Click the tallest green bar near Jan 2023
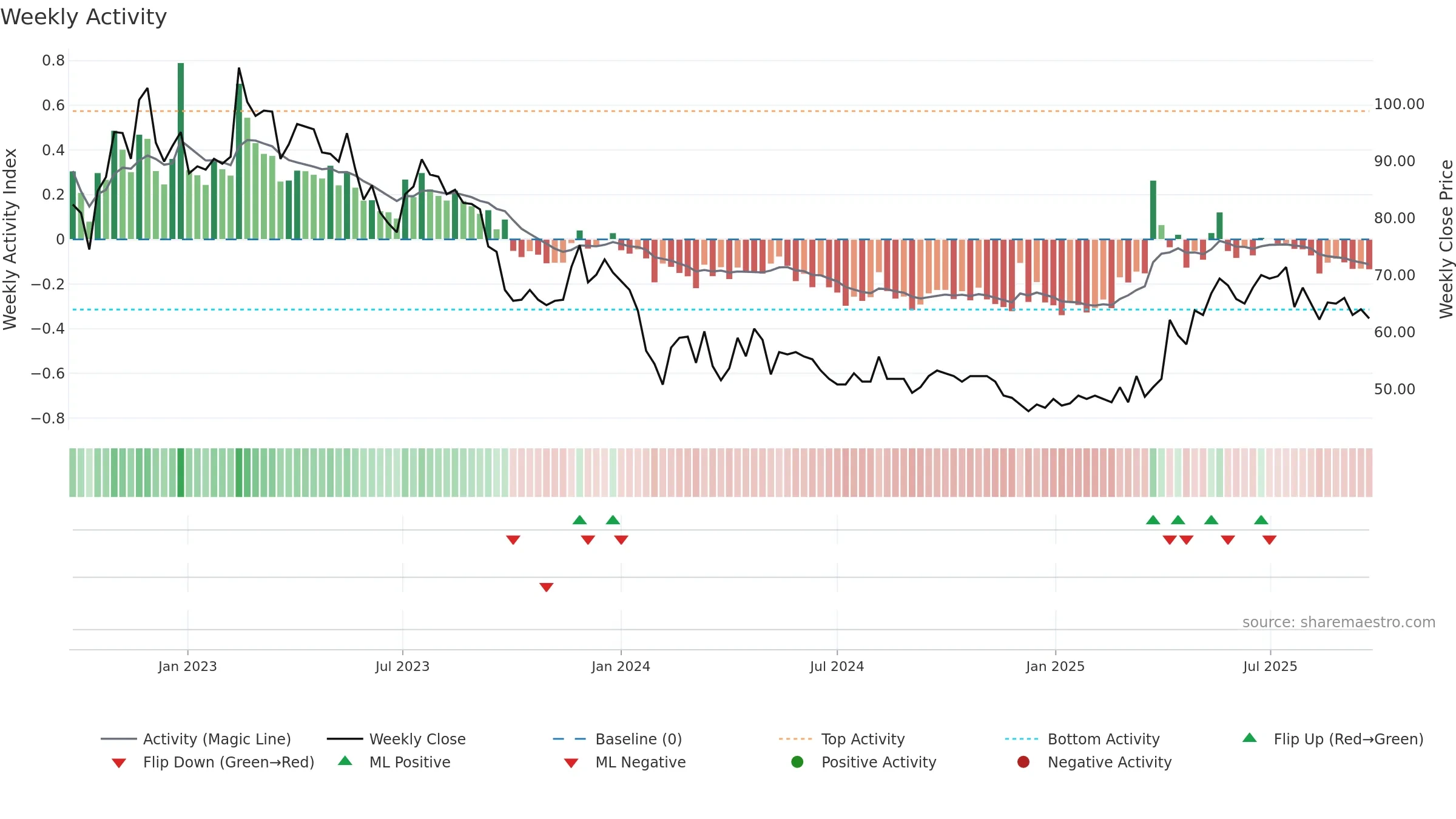The height and width of the screenshot is (819, 1456). pos(181,151)
